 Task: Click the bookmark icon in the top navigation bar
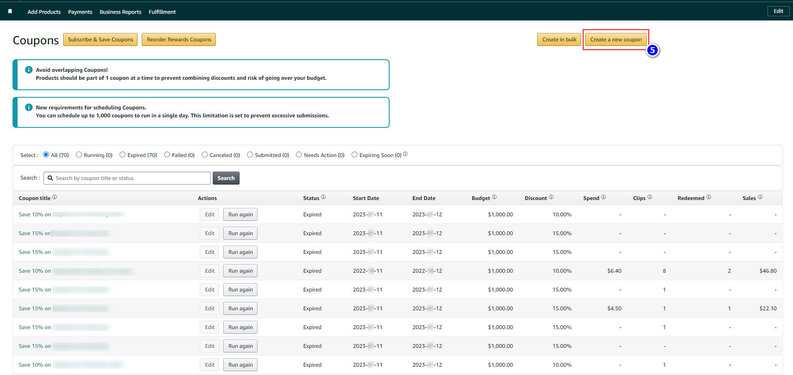pos(10,12)
